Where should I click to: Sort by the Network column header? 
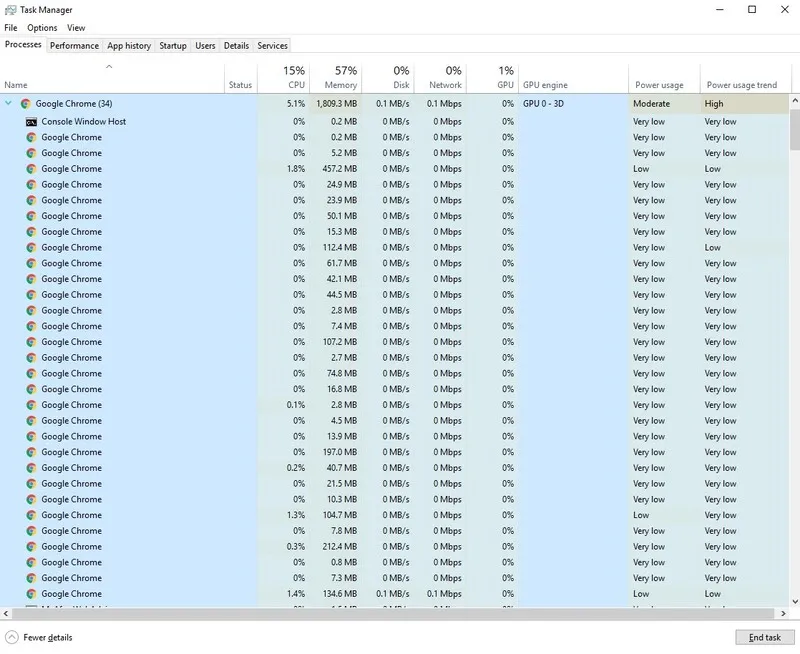tap(440, 78)
